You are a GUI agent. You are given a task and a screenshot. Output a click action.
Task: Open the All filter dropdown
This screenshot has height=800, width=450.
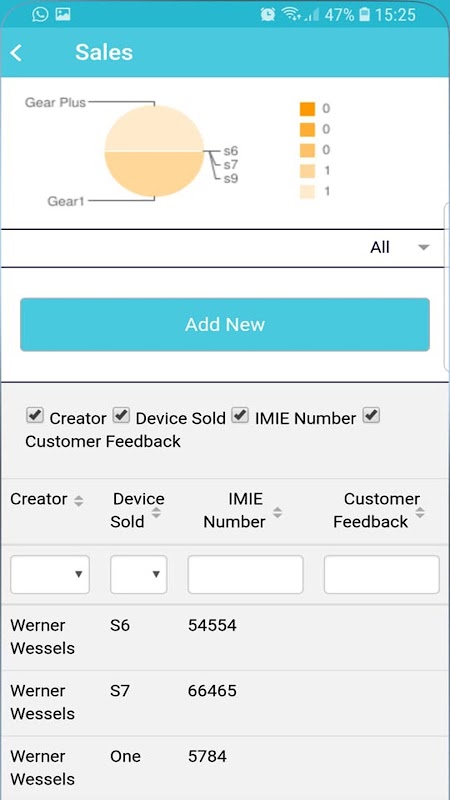pyautogui.click(x=399, y=248)
